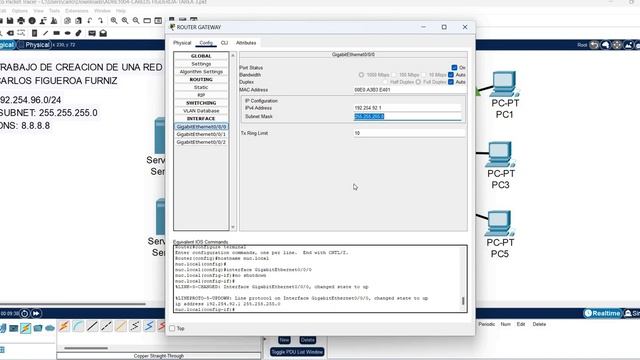Click the cable selection horizontal scrollbar
This screenshot has height=360, width=640.
(x=86, y=348)
